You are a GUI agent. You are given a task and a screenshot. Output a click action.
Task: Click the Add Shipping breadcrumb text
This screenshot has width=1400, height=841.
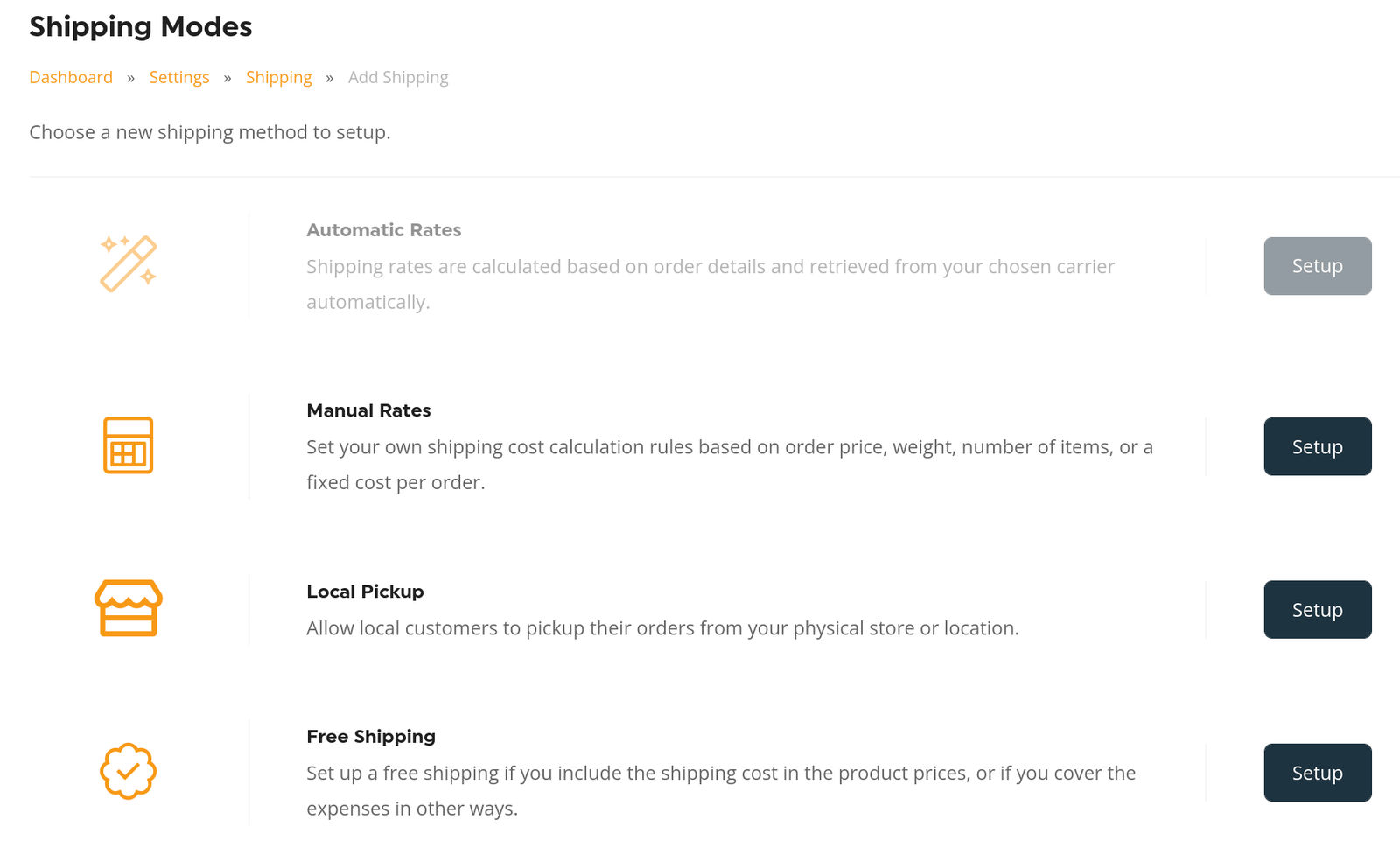point(398,77)
